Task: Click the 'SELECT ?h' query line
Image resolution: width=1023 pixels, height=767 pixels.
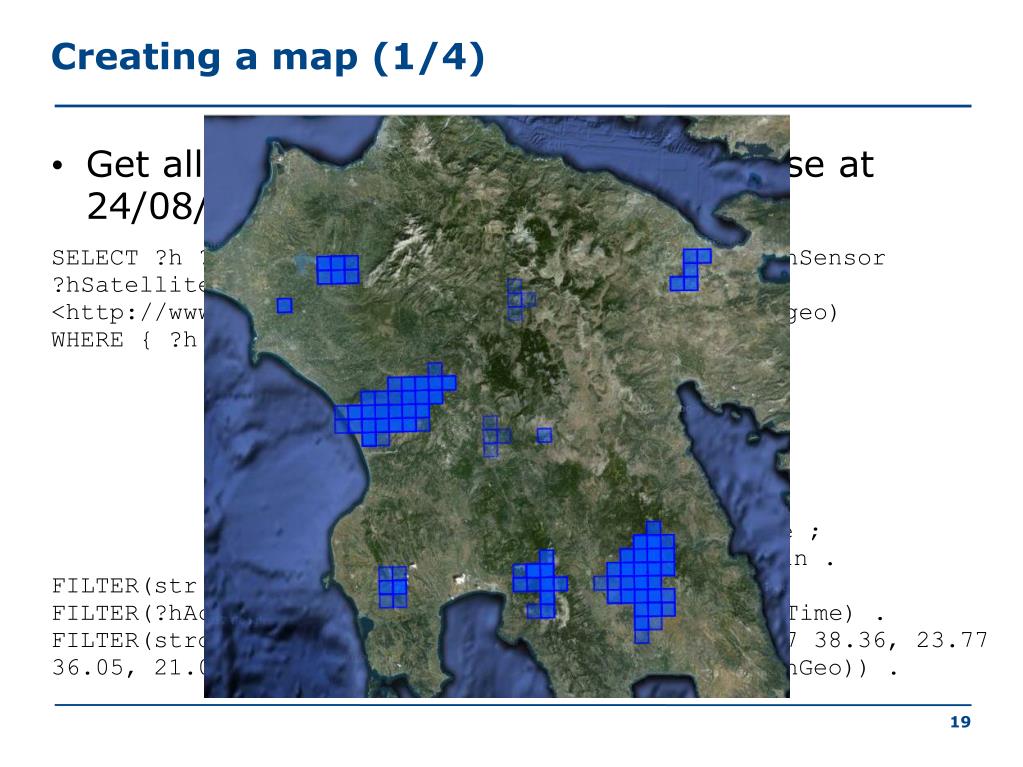Action: pyautogui.click(x=128, y=258)
